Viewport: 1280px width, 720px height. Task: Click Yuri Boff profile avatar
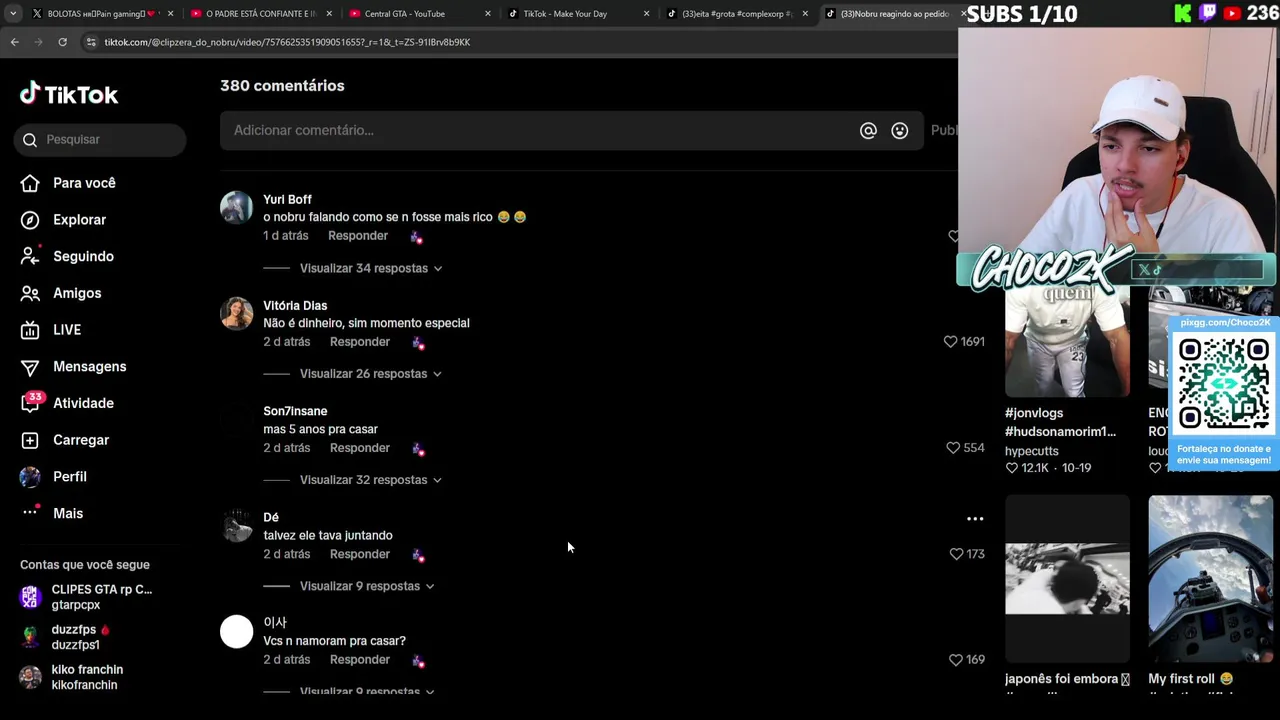pos(237,207)
